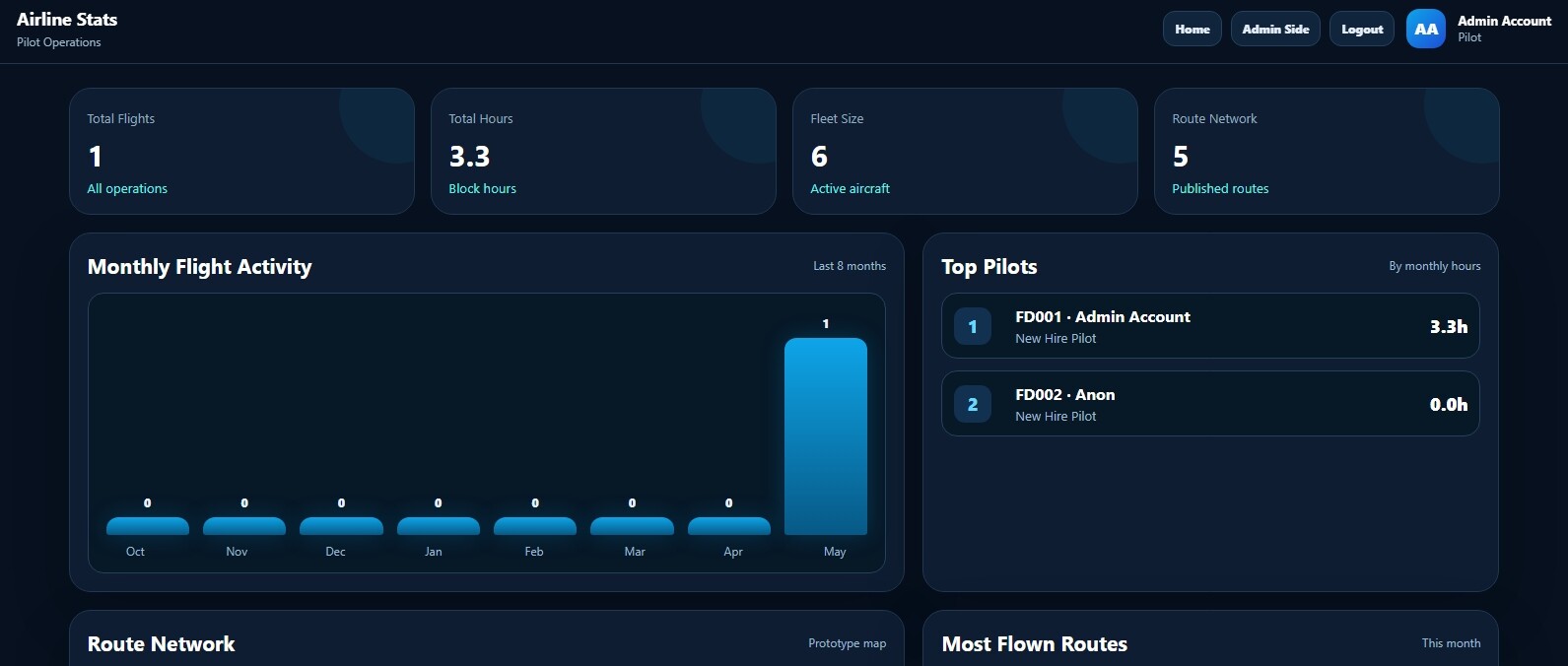Image resolution: width=1568 pixels, height=666 pixels.
Task: Click the Feb bar in the activity chart
Action: click(535, 526)
